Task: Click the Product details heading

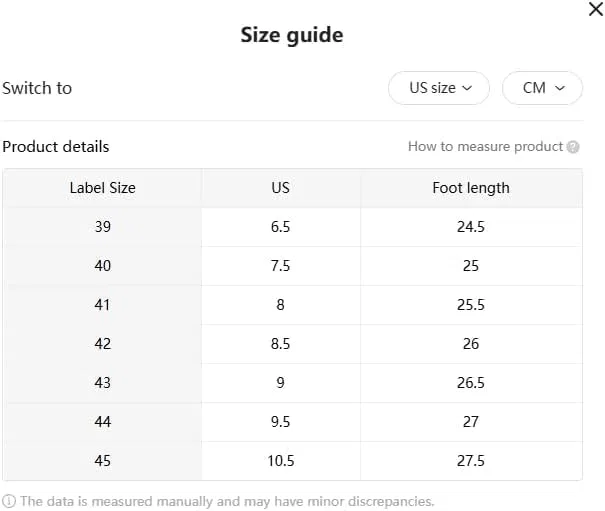Action: 56,147
